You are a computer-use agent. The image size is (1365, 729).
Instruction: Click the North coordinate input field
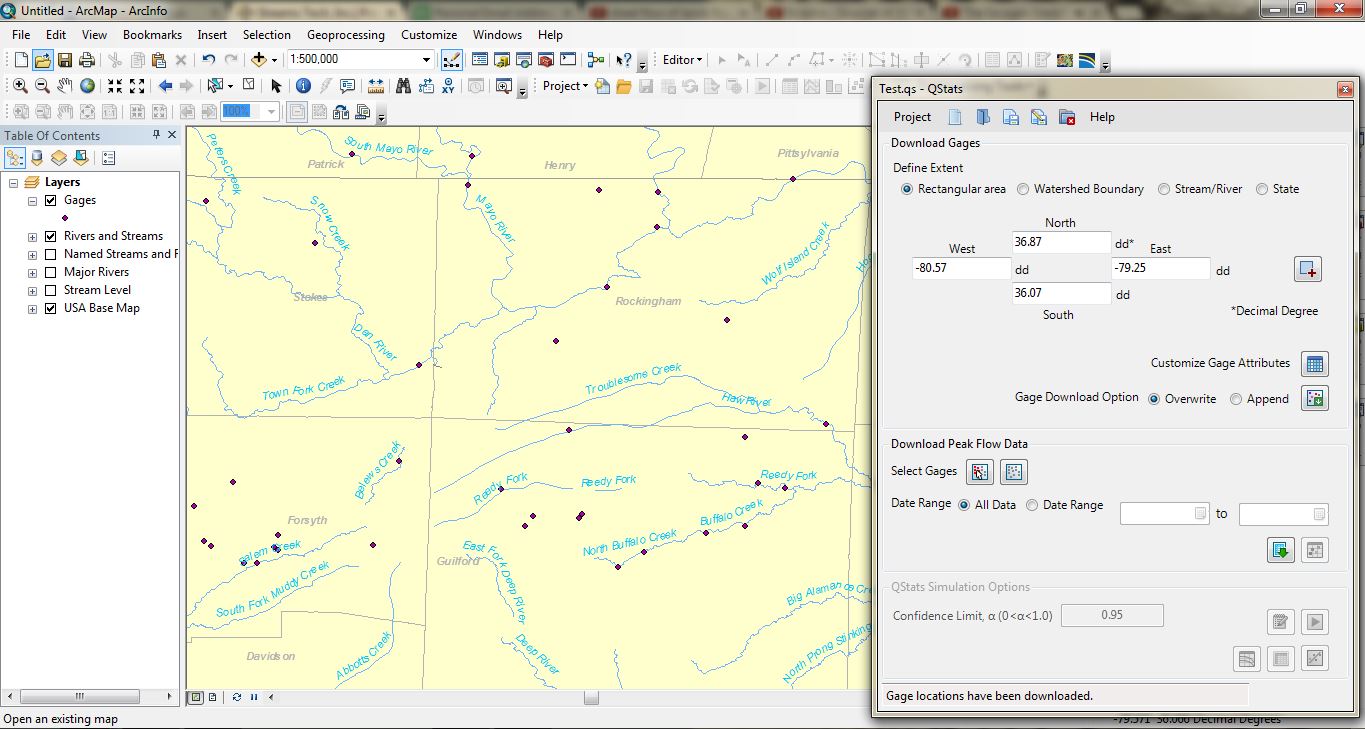click(x=1061, y=242)
